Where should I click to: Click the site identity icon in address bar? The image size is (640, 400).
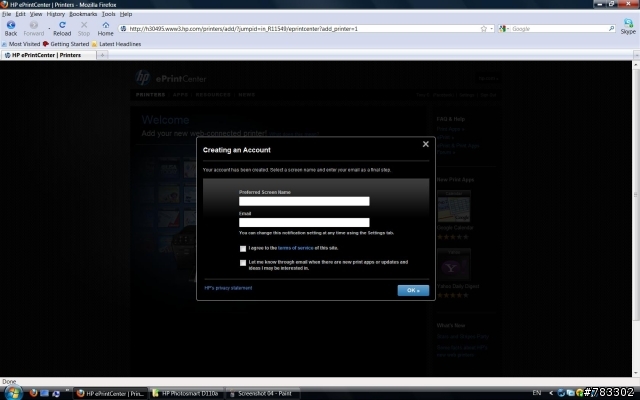pyautogui.click(x=123, y=29)
